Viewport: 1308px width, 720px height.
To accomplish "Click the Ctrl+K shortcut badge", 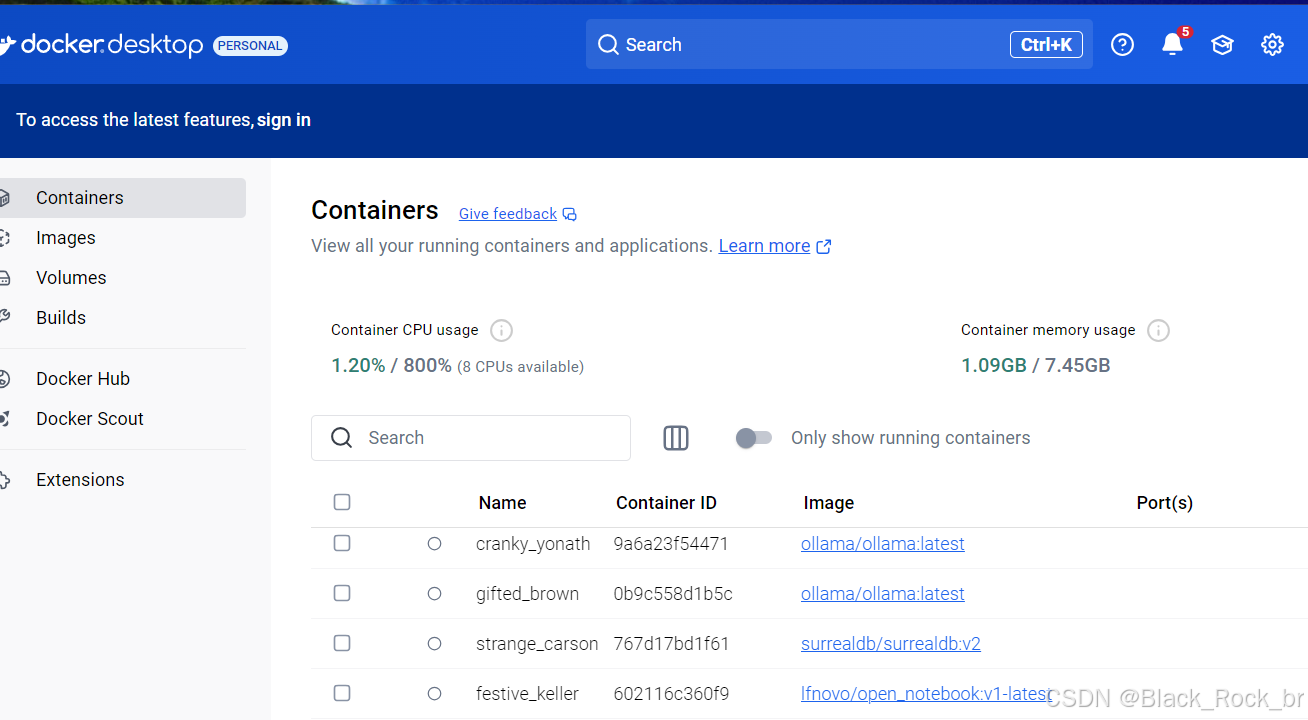I will [x=1046, y=45].
